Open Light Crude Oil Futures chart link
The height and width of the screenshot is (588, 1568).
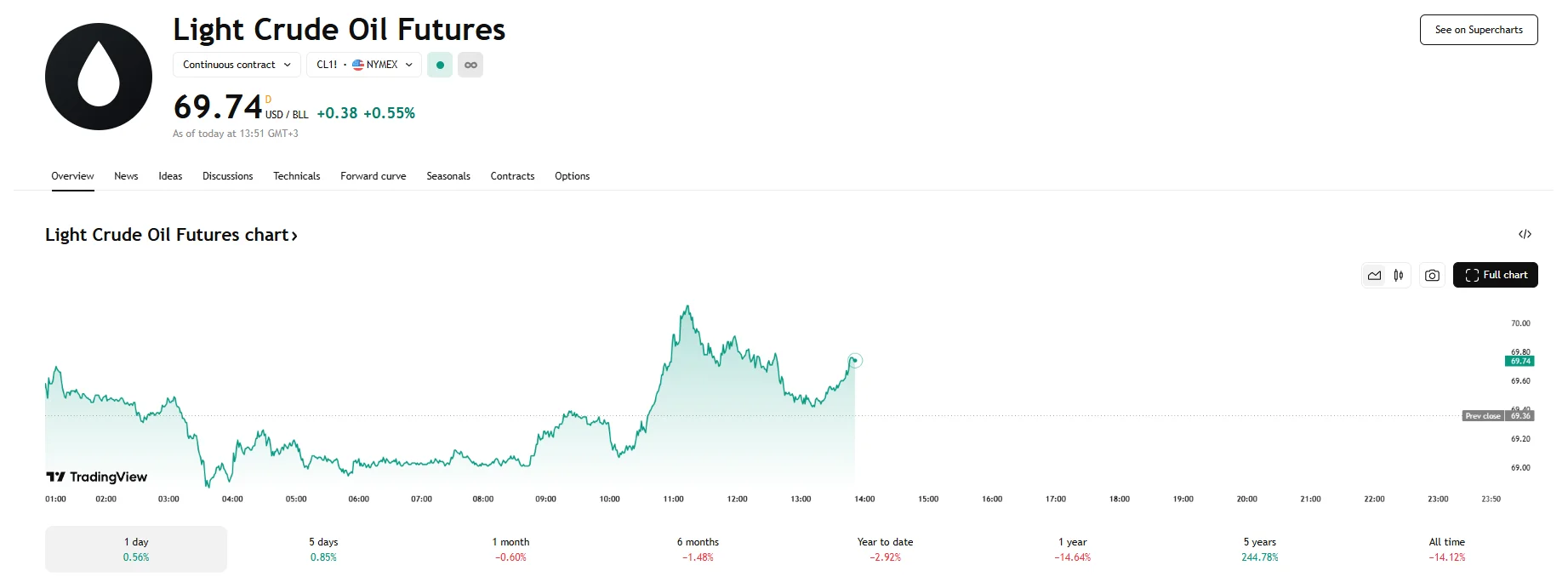[171, 235]
